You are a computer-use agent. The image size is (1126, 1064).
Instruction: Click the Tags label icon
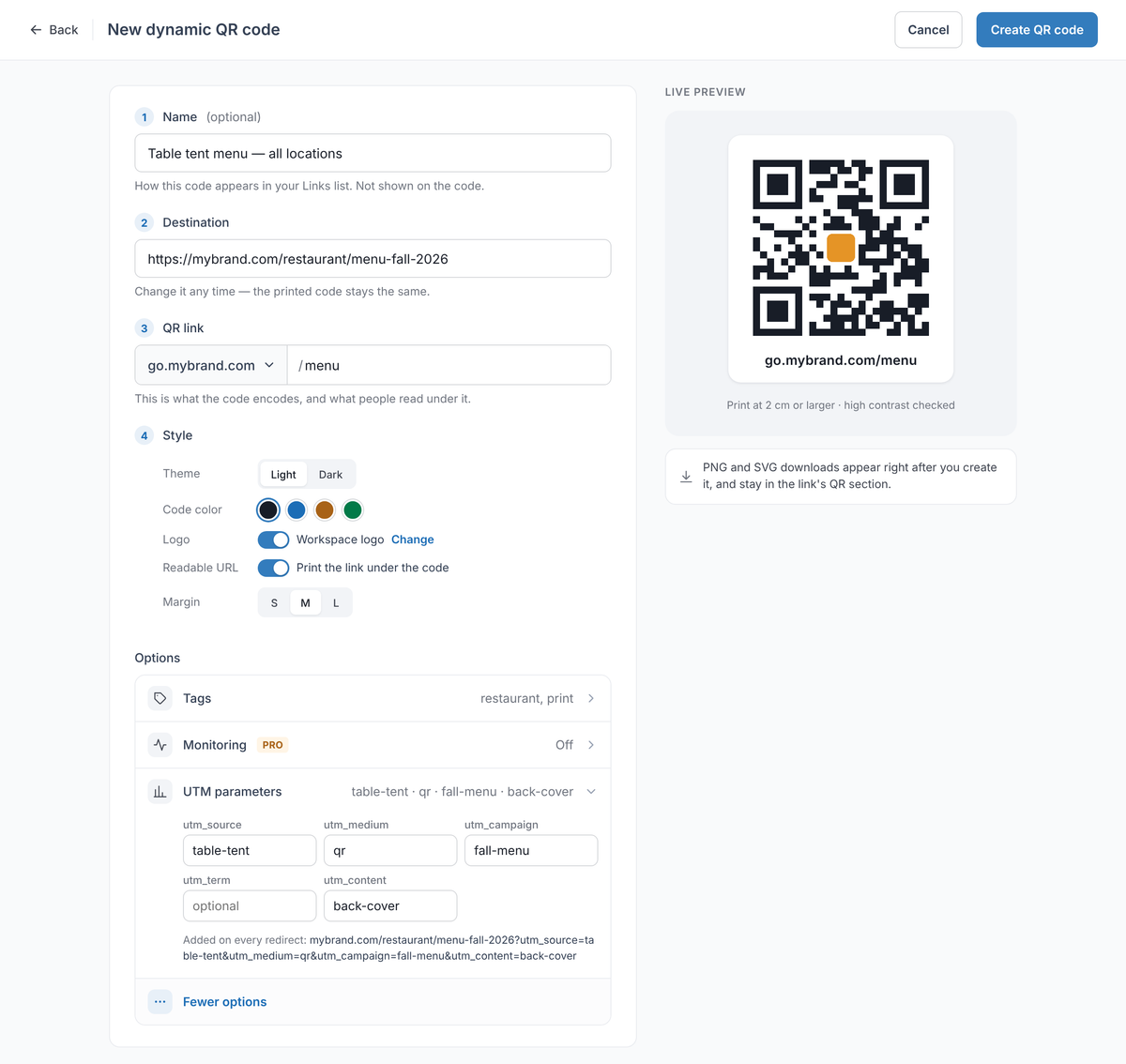pyautogui.click(x=160, y=698)
